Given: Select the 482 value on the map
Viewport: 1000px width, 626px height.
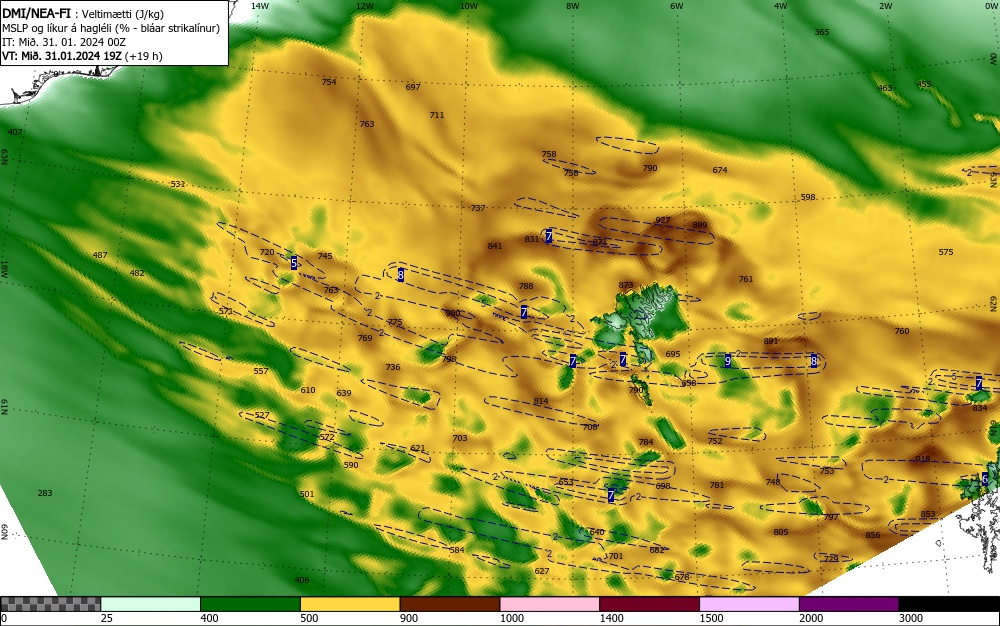Looking at the screenshot, I should click(x=136, y=273).
